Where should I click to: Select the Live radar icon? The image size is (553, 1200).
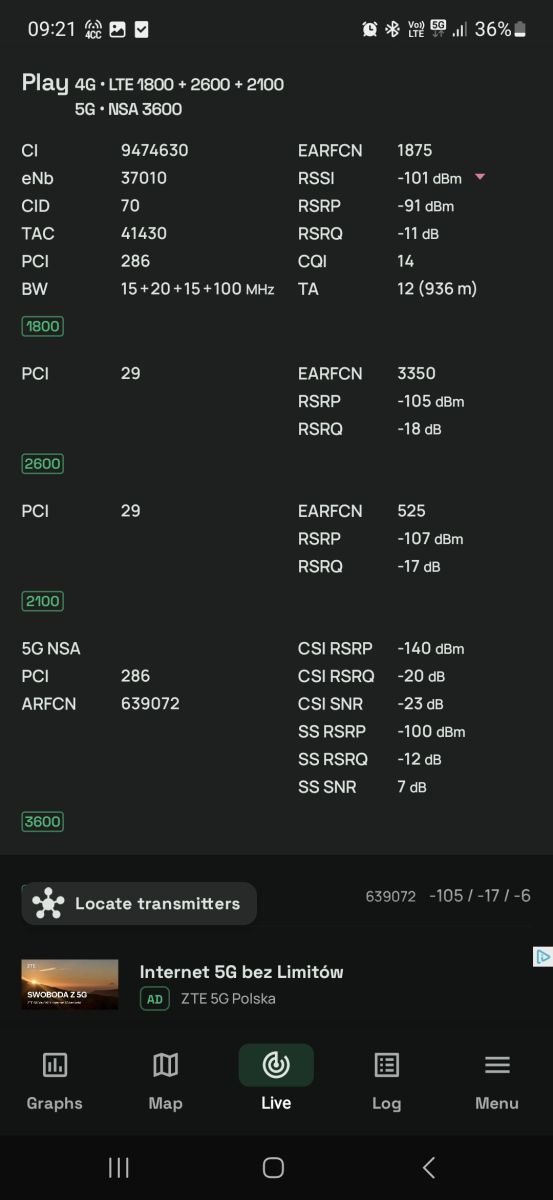pos(276,1065)
